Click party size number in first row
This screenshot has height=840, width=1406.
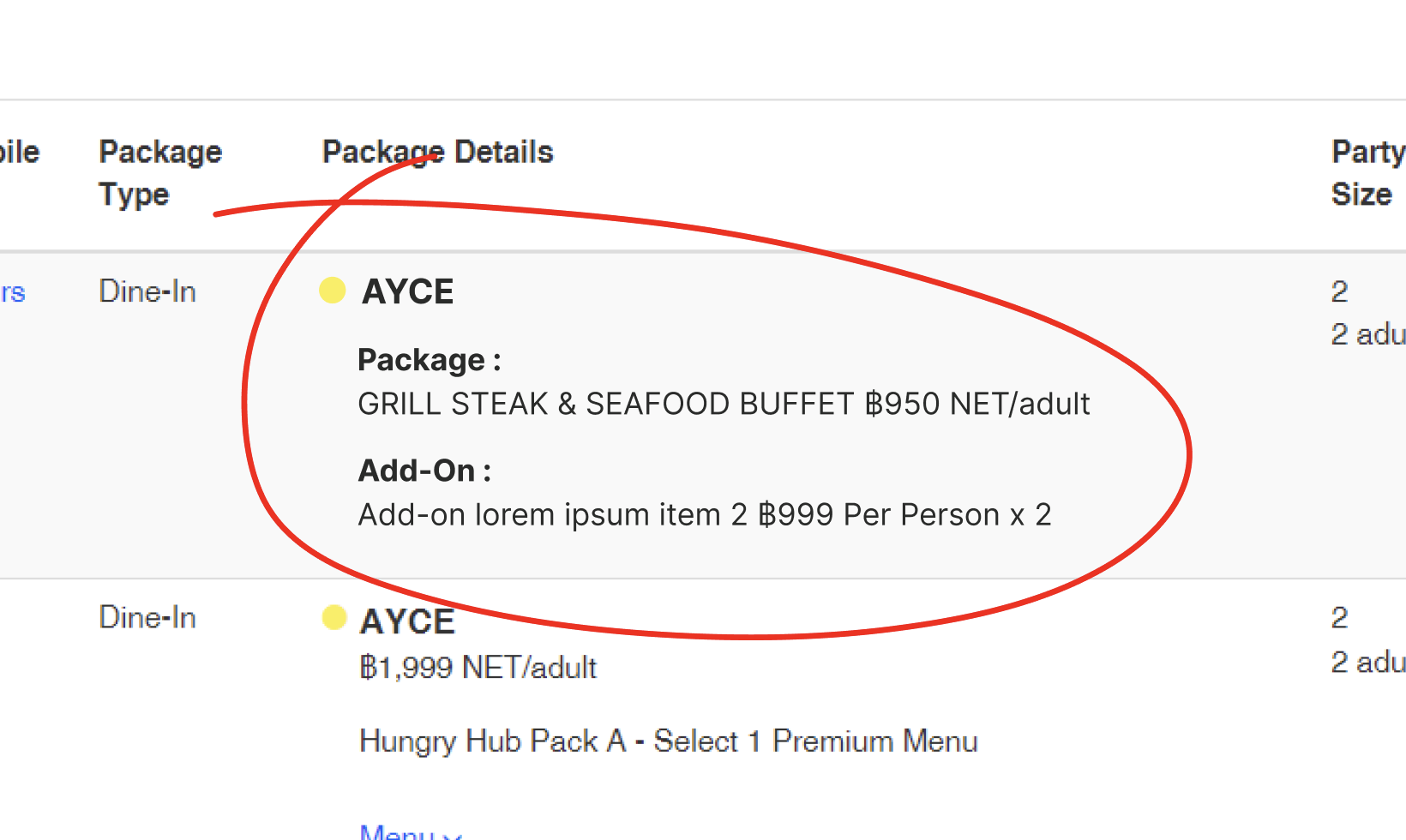click(1339, 291)
